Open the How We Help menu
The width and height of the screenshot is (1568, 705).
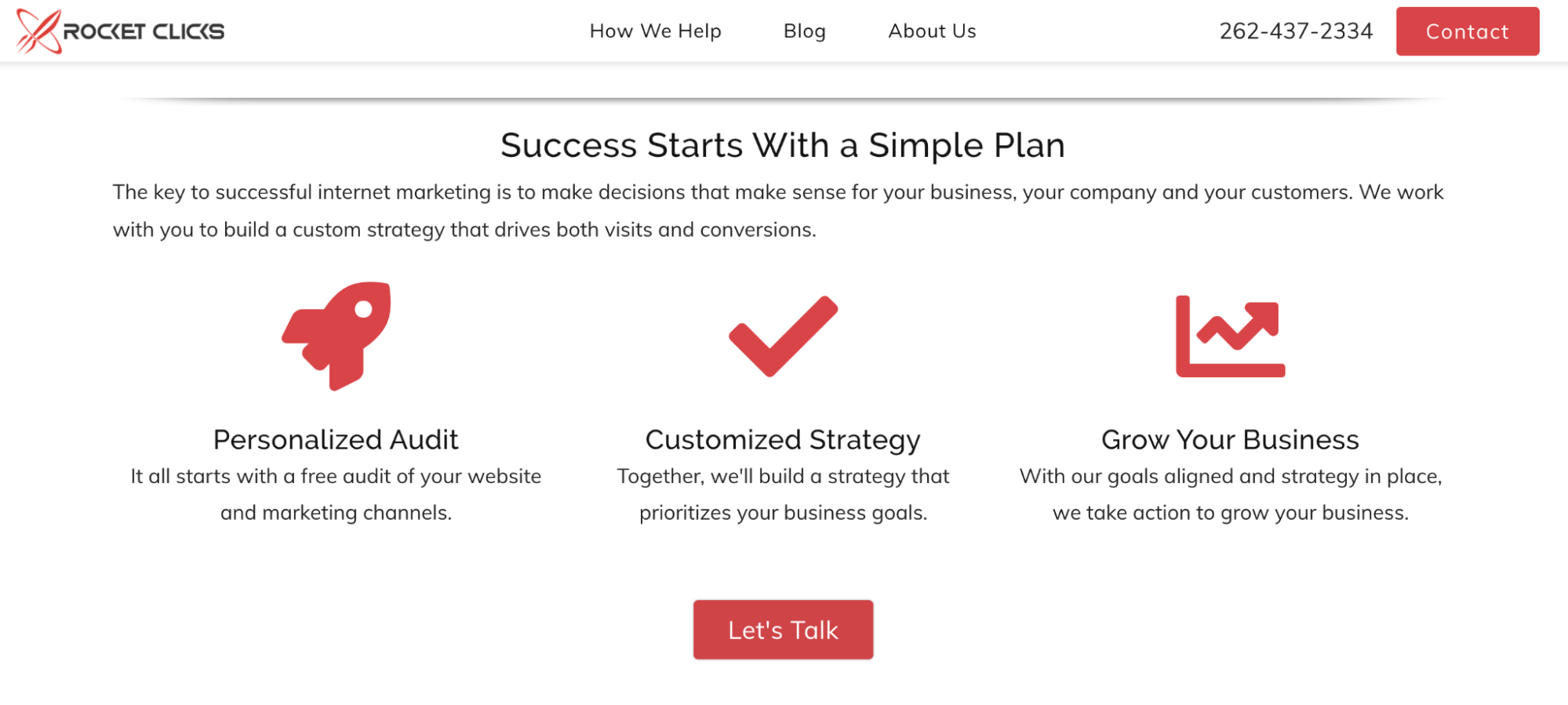655,31
